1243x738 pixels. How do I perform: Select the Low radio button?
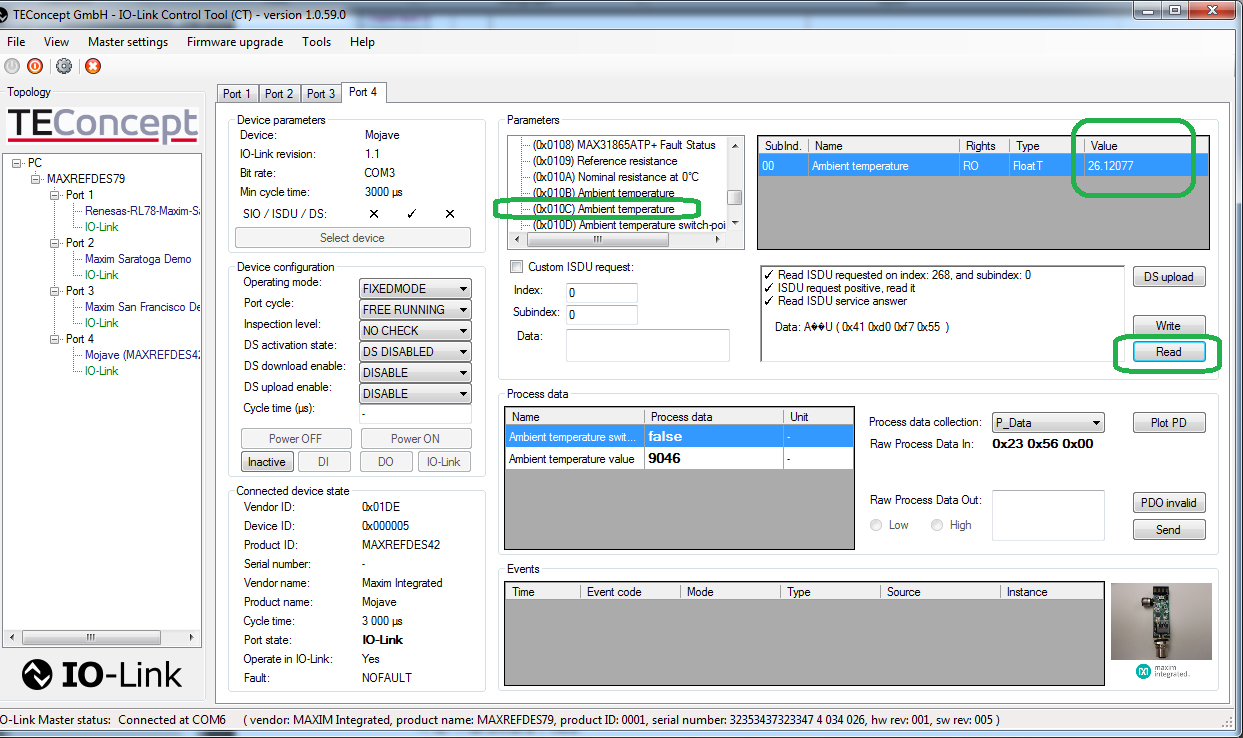coord(876,525)
